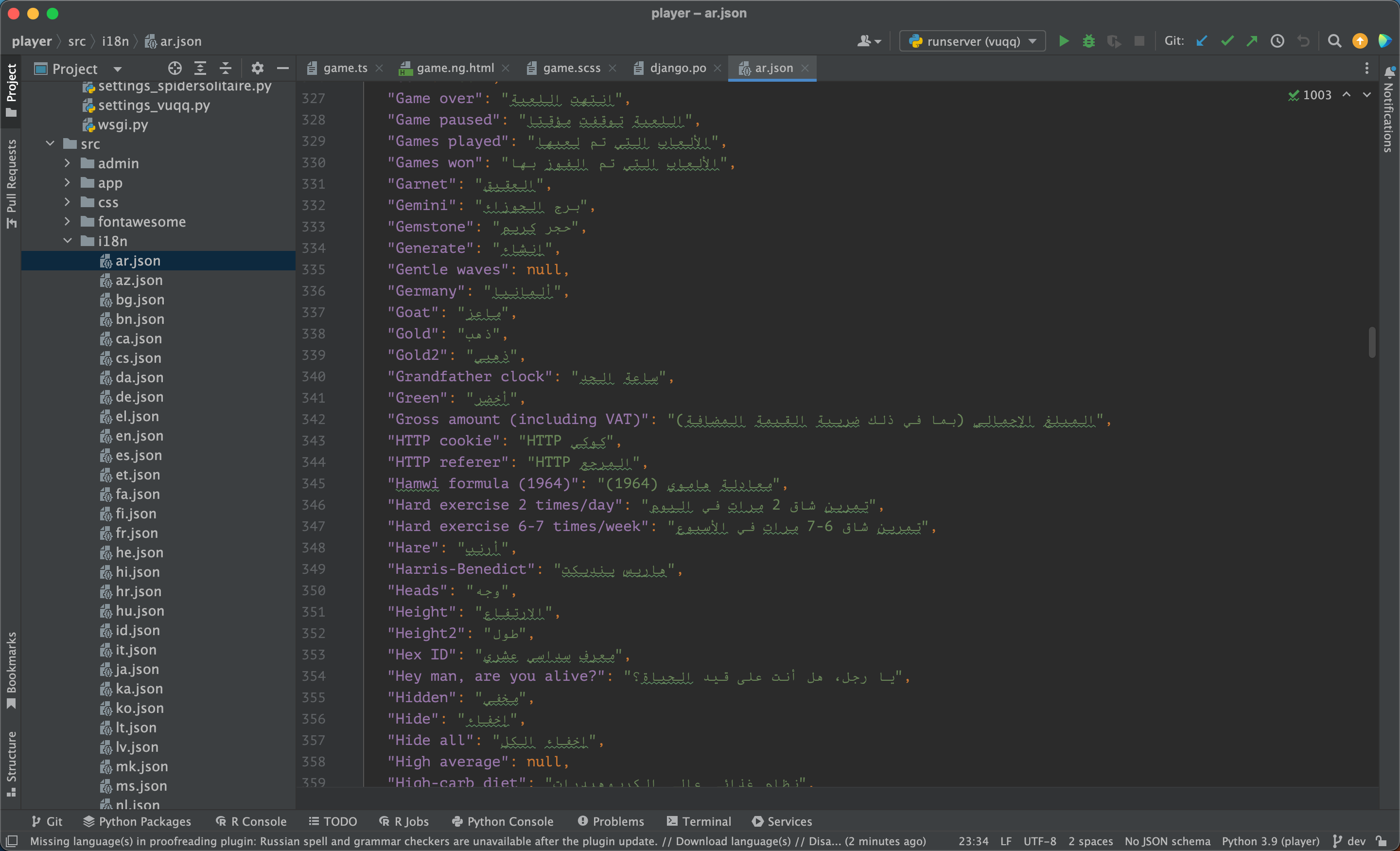Click the Debug bug icon
Screen dimensions: 1400x851
(1088, 41)
